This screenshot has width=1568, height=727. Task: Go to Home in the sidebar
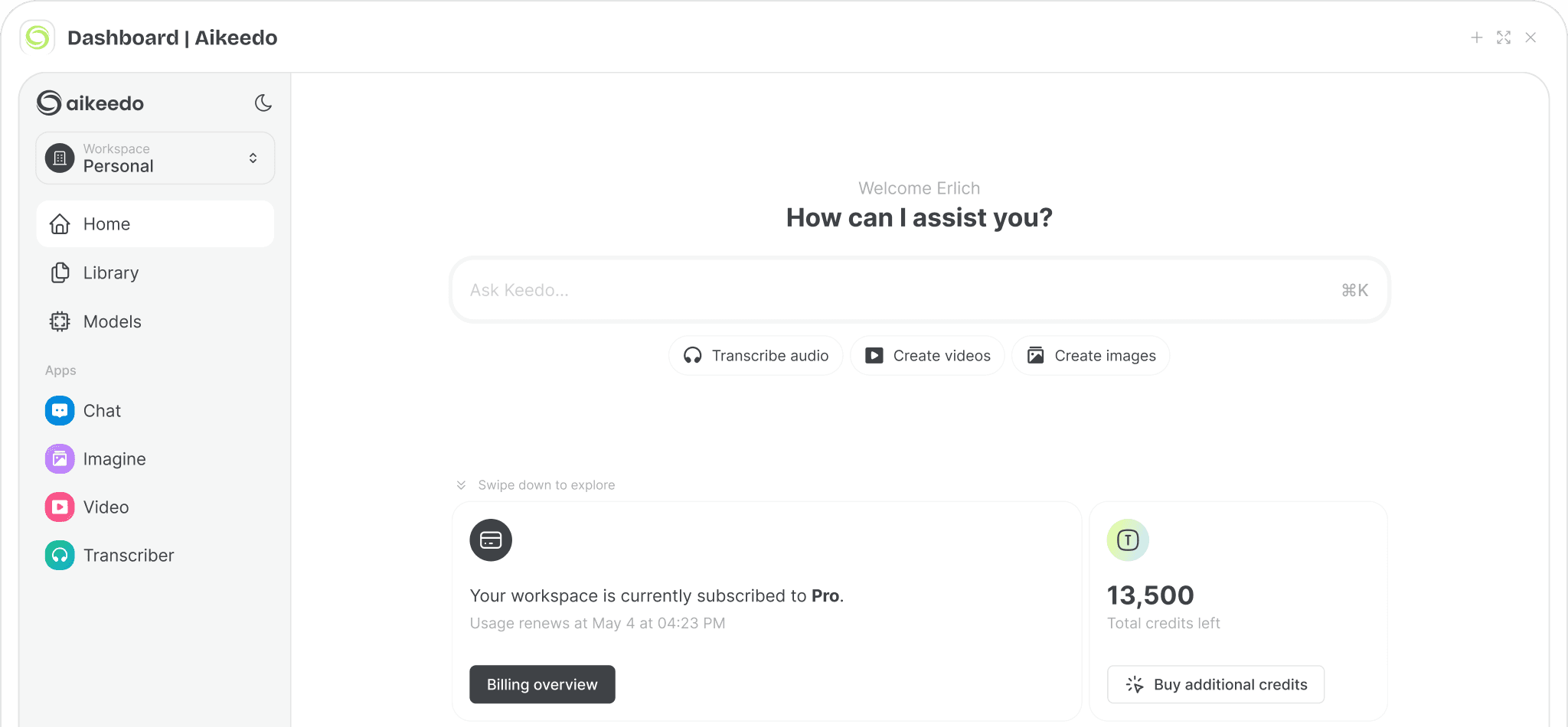[155, 224]
